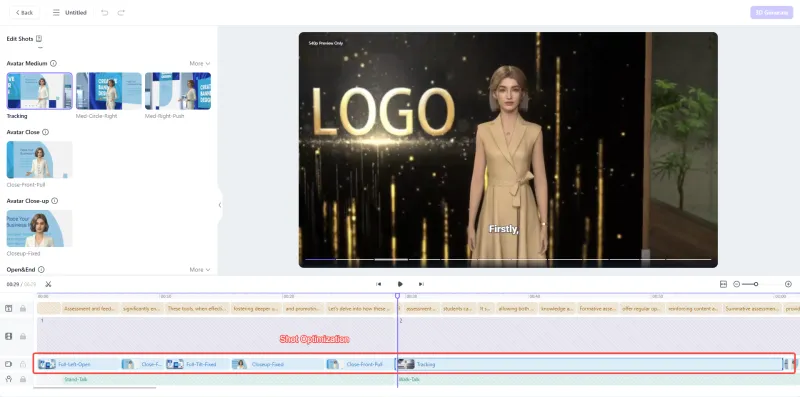The height and width of the screenshot is (397, 800).
Task: Select the Med-Circle-Right shot thumbnail
Action: [109, 91]
